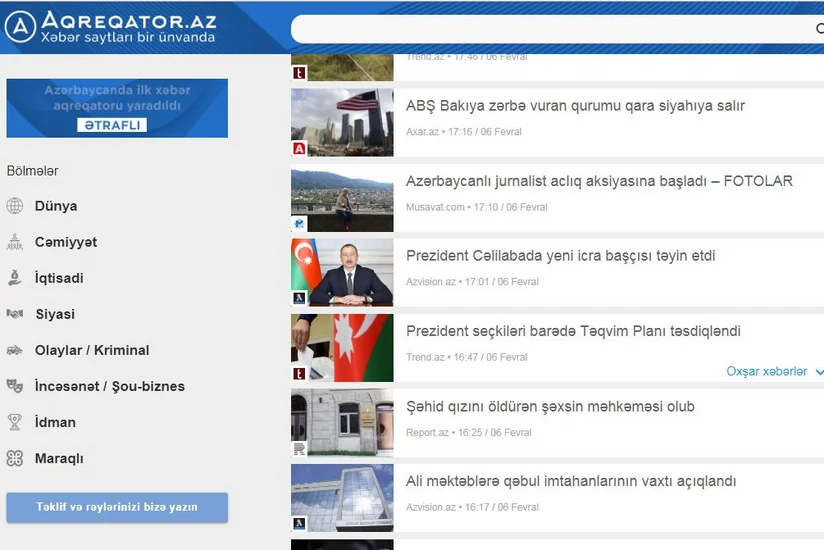This screenshot has width=824, height=550.
Task: Click the Aqreqator.az circular logo icon
Action: pyautogui.click(x=20, y=26)
